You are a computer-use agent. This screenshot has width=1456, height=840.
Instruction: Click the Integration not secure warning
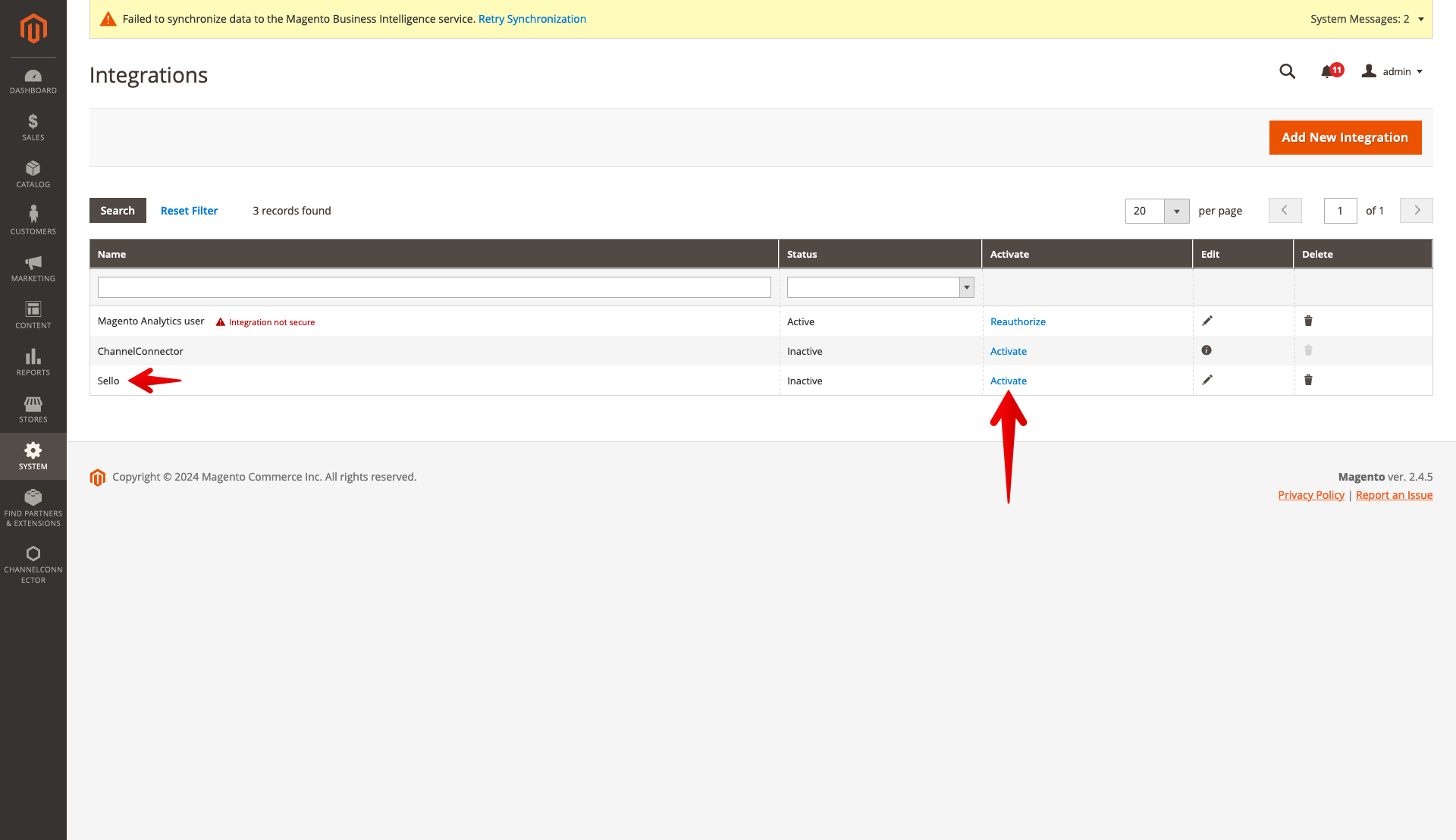coord(265,322)
